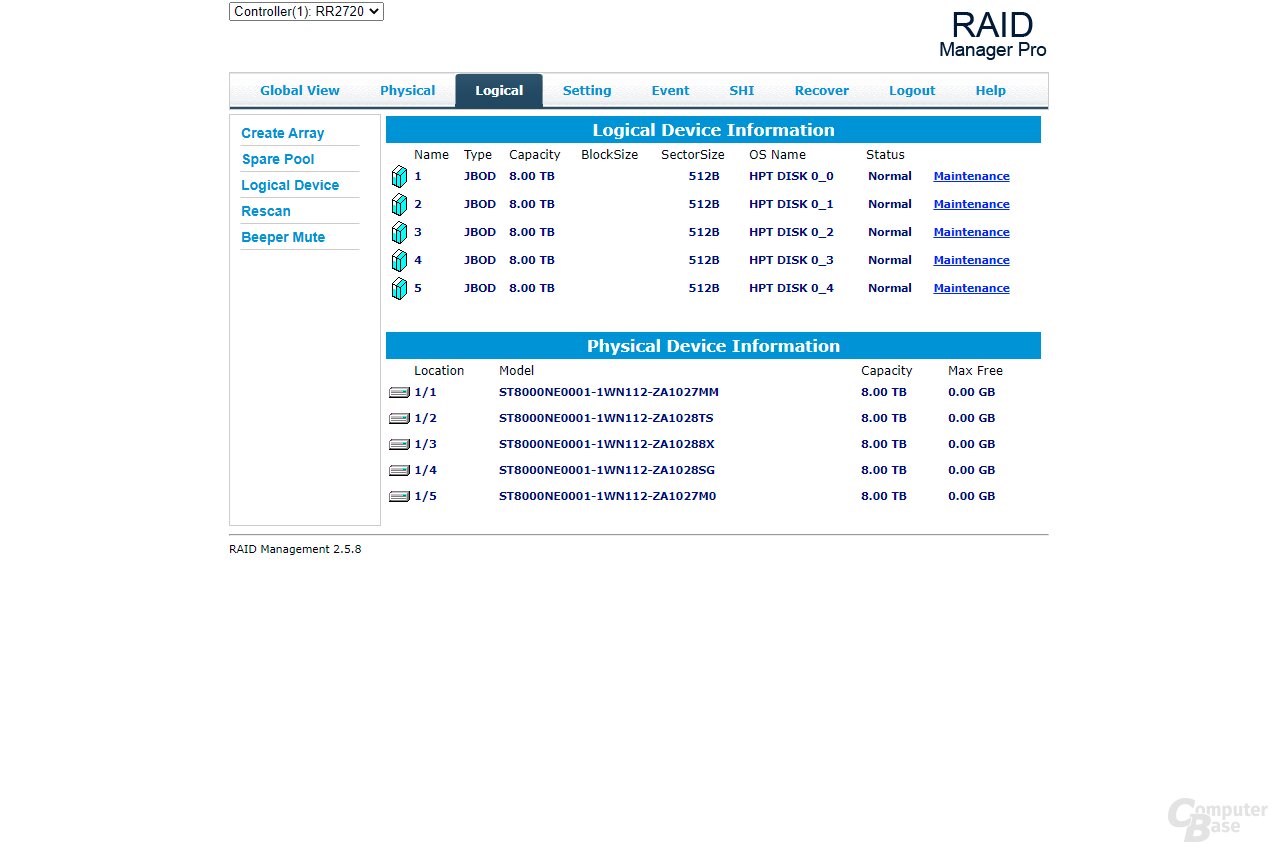Click the Logout tab
Screen dimensions: 1278x852
coord(912,91)
